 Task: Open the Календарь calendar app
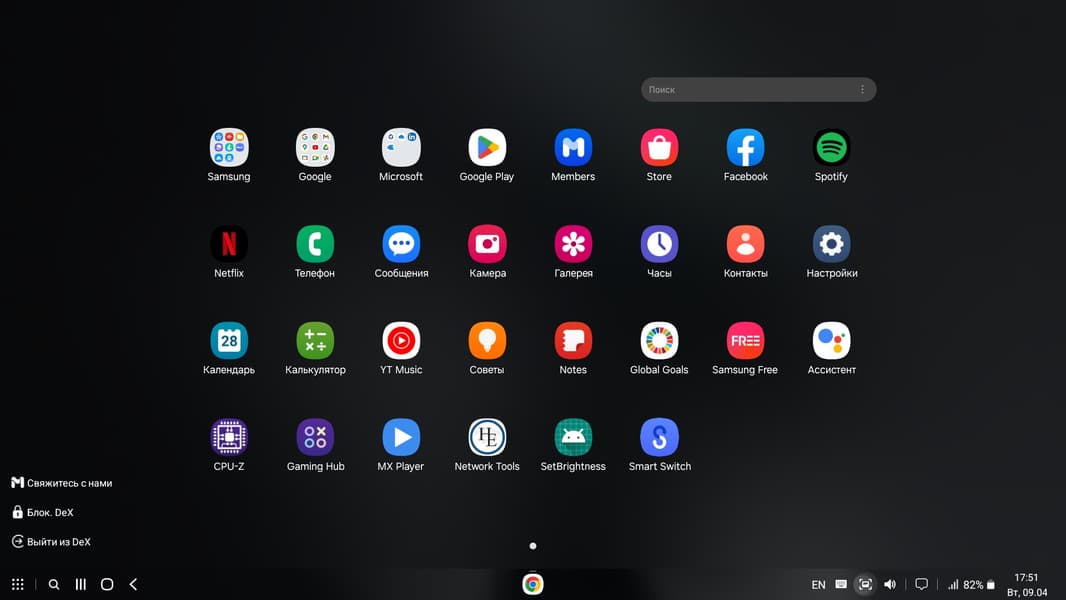coord(229,340)
